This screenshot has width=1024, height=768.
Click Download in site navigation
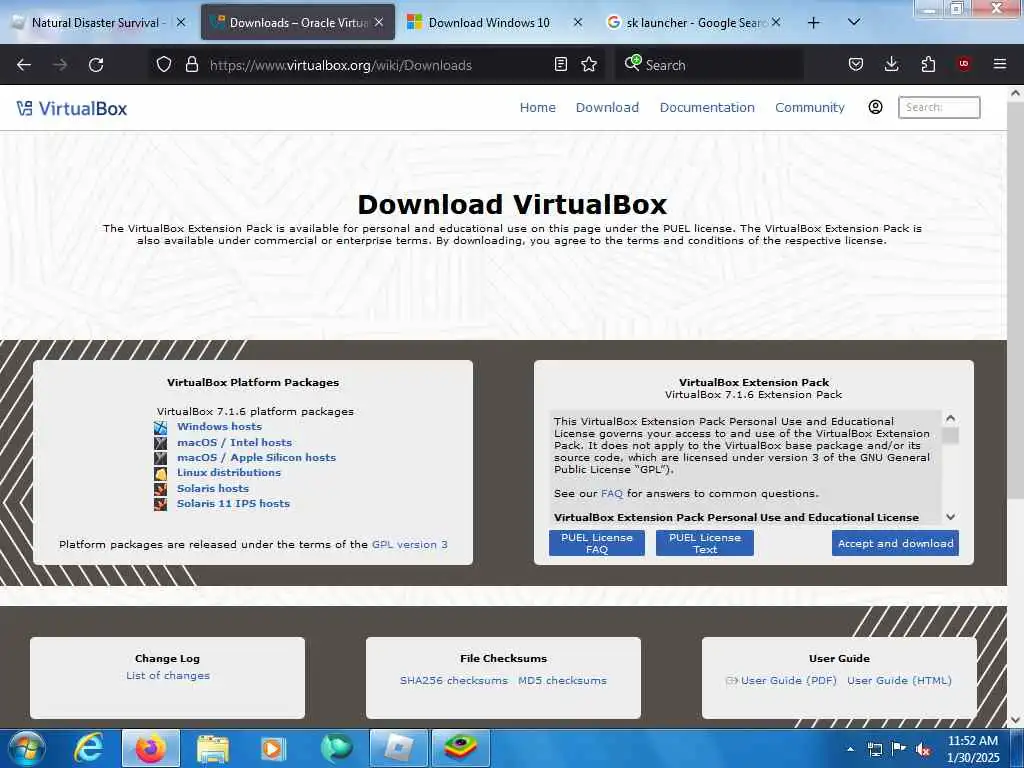coord(607,108)
